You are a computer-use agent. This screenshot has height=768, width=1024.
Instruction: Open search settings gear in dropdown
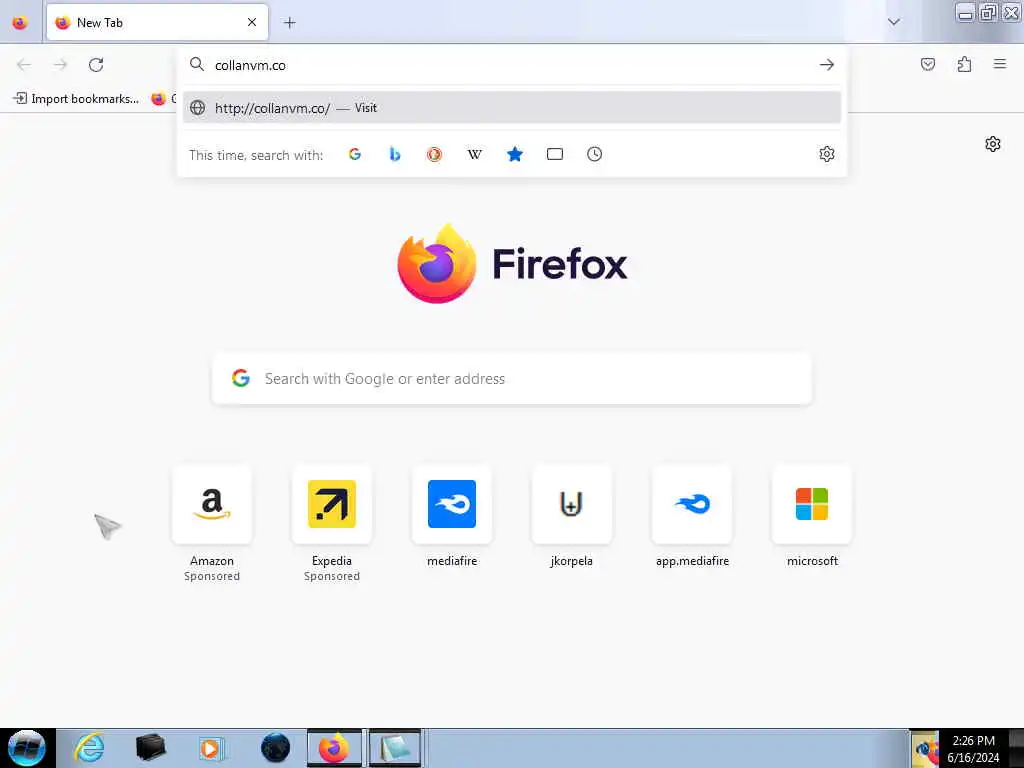point(827,154)
